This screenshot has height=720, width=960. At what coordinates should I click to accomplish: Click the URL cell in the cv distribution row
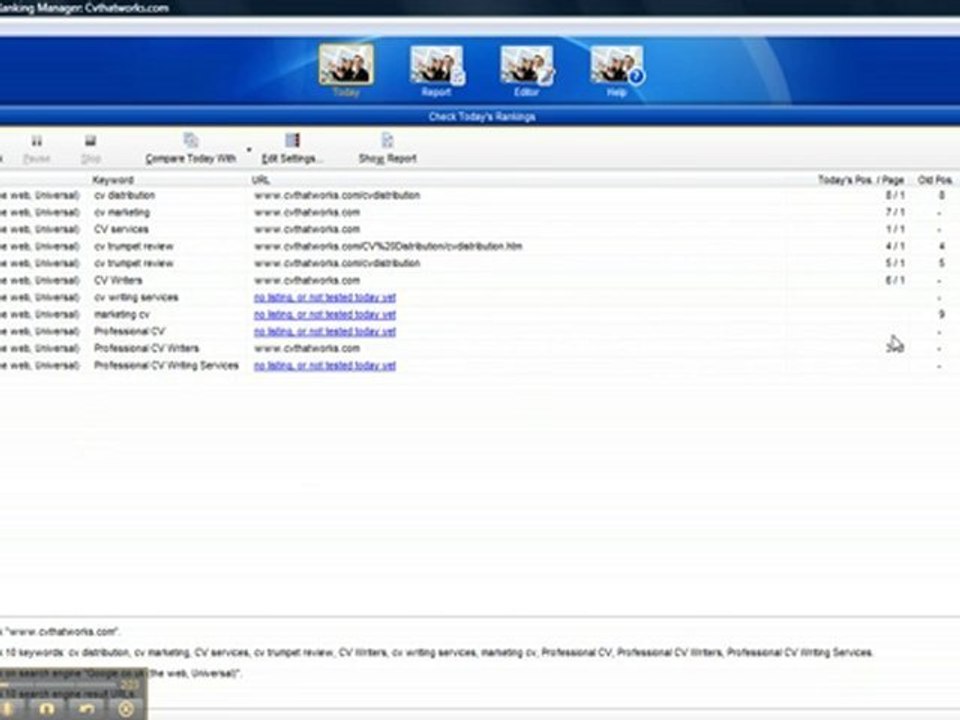[337, 195]
